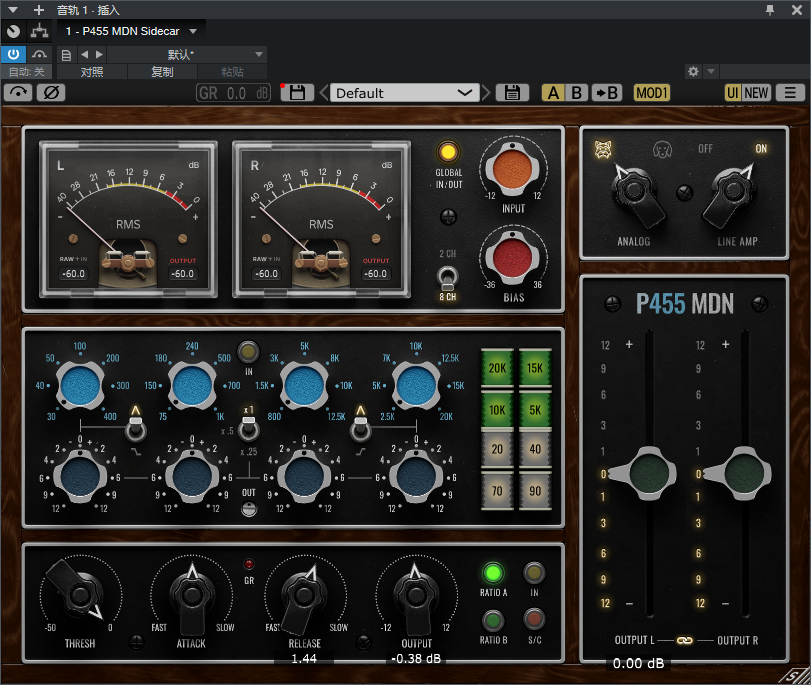Click the 20 Hz beige filter button
Viewport: 811px width, 685px height.
(x=497, y=449)
